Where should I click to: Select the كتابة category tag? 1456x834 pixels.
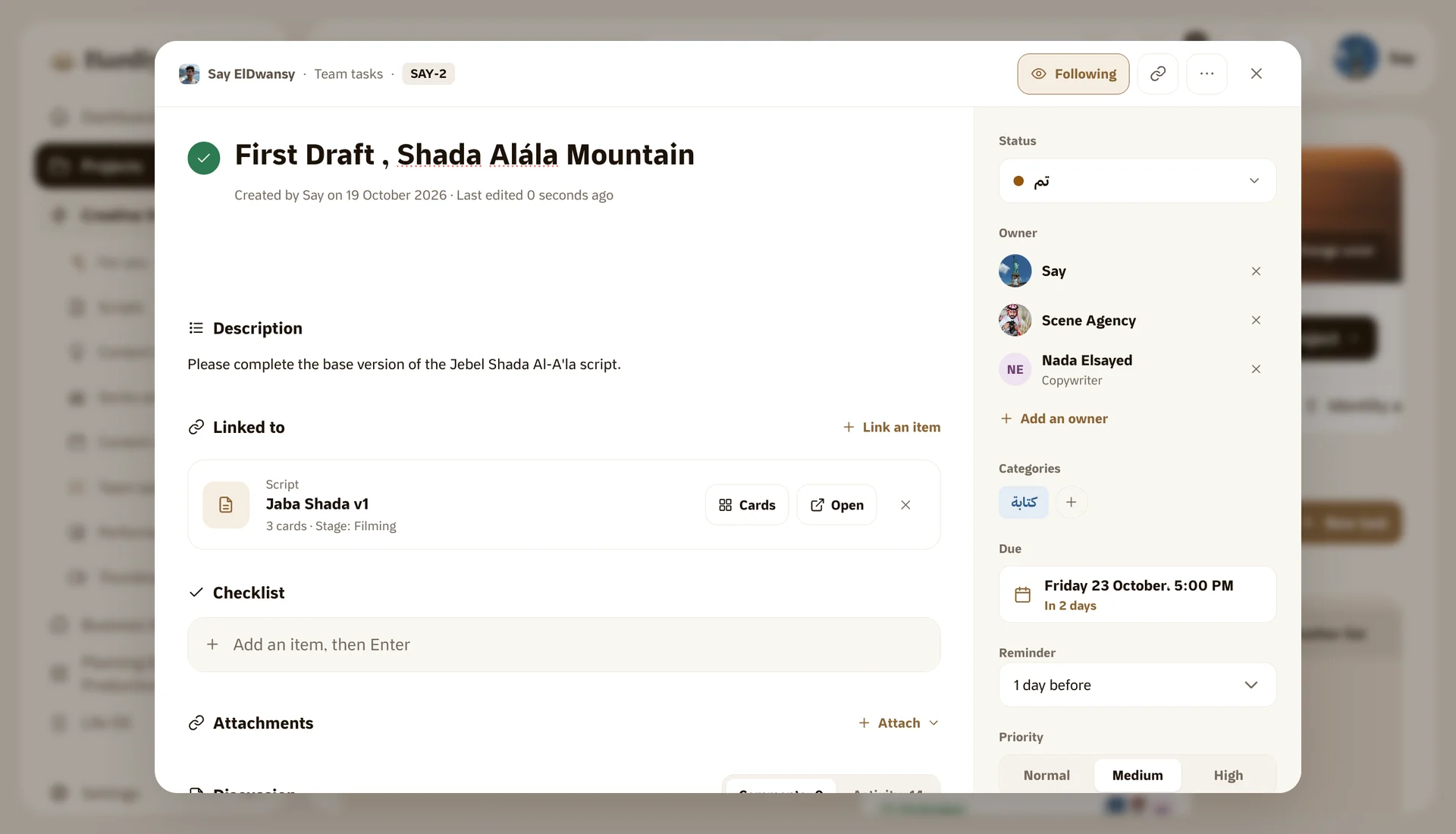point(1024,502)
